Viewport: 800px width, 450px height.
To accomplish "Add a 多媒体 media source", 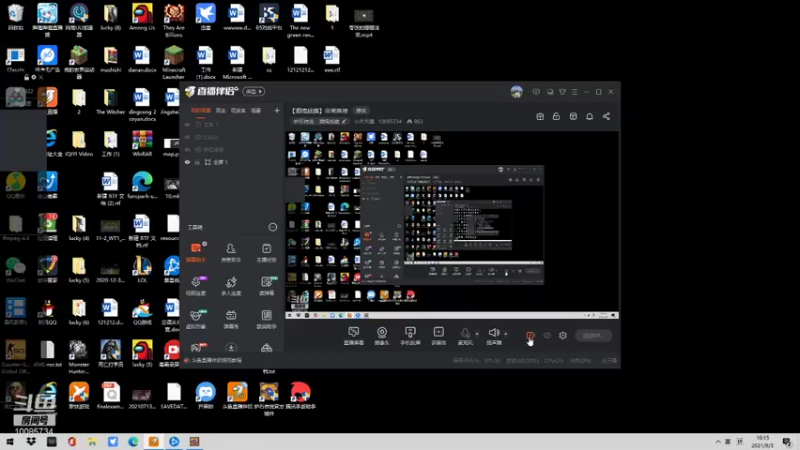I will point(438,336).
